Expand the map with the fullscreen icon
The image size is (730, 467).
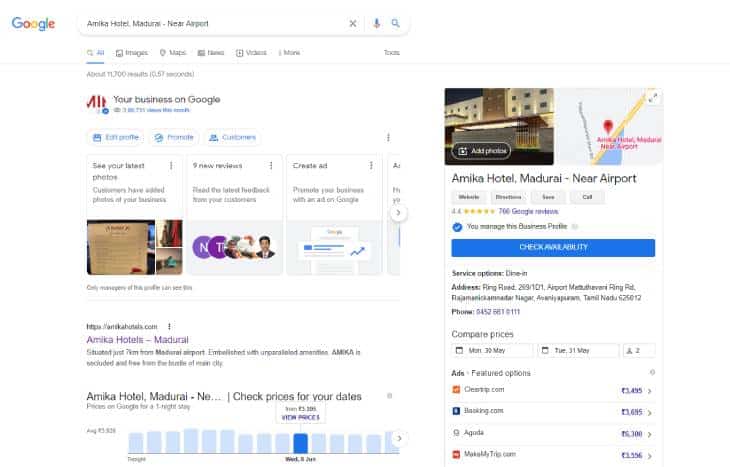point(653,97)
